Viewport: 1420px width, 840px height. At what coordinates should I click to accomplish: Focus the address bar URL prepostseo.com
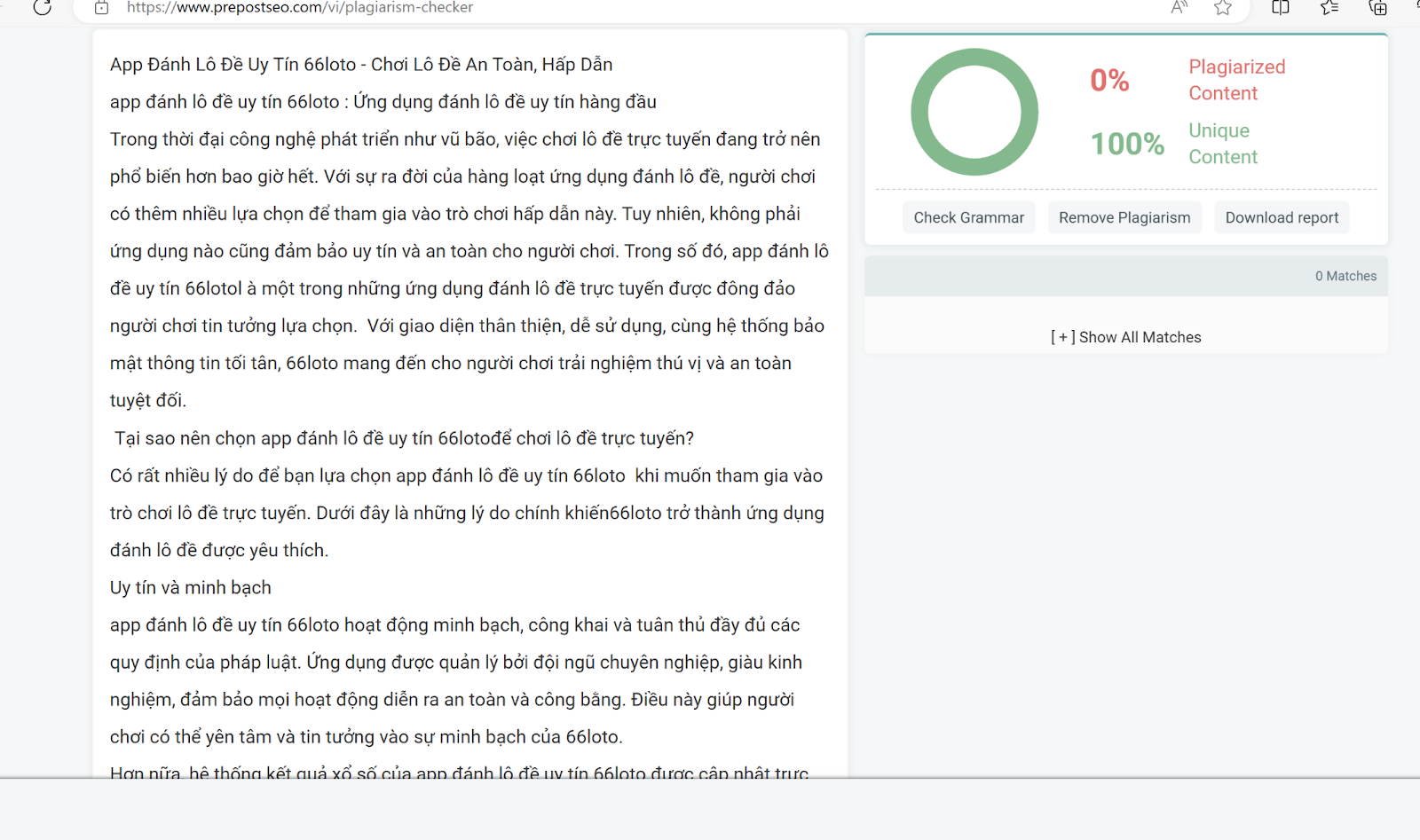pyautogui.click(x=300, y=7)
